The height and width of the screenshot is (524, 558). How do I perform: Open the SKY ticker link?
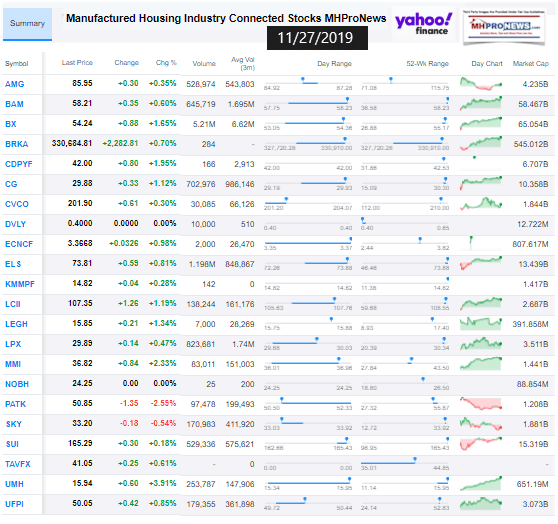click(x=14, y=424)
